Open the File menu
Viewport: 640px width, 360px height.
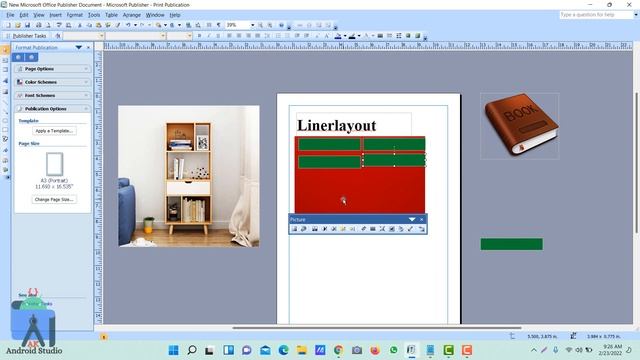pyautogui.click(x=10, y=15)
